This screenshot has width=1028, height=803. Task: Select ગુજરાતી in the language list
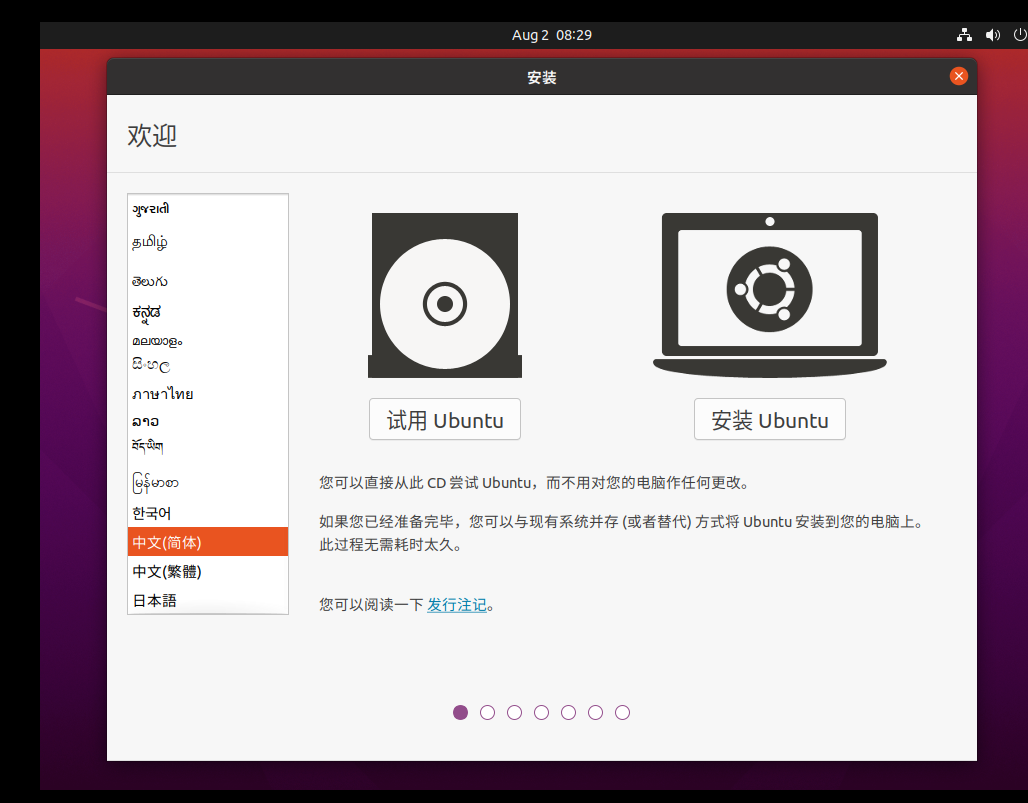pos(208,209)
